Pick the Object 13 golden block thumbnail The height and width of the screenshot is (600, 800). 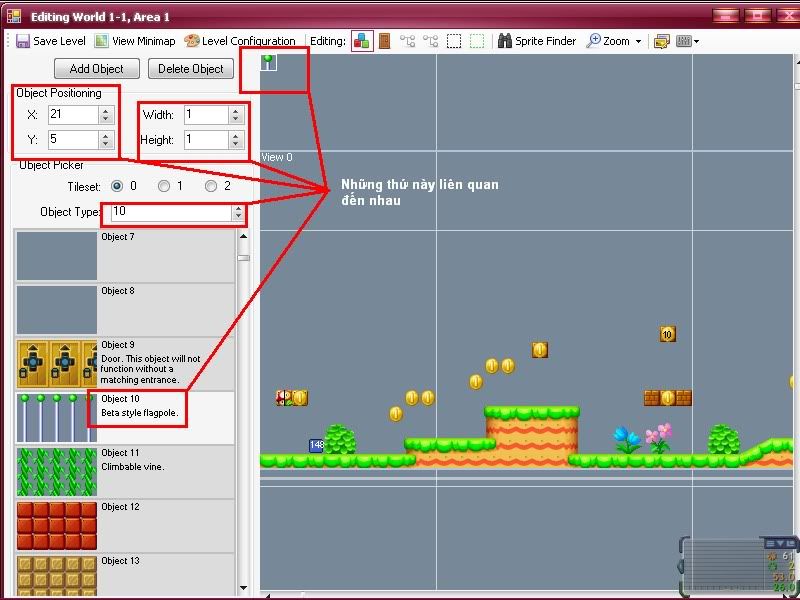click(57, 577)
